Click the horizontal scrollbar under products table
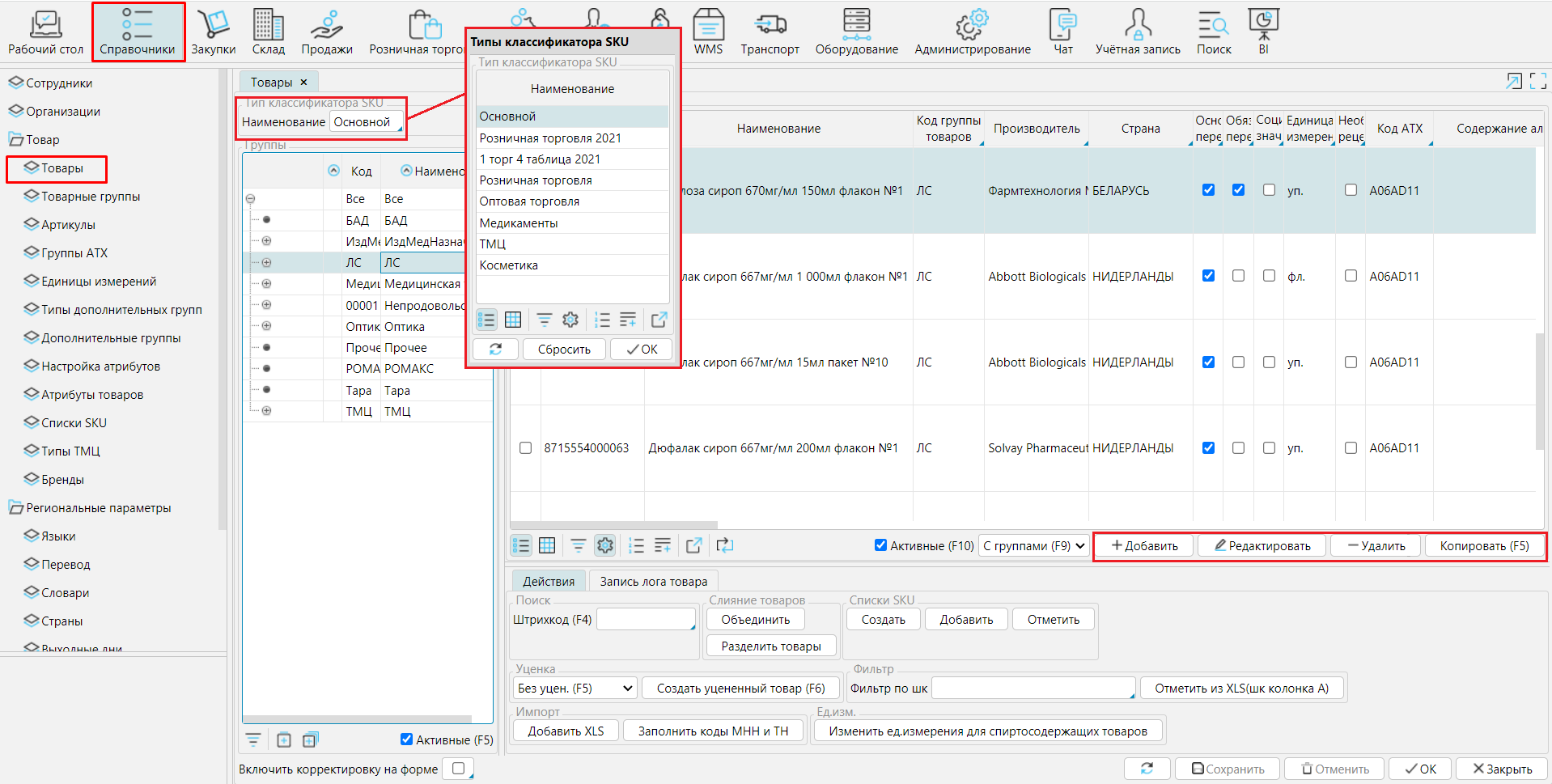Viewport: 1552px width, 784px height. click(615, 525)
